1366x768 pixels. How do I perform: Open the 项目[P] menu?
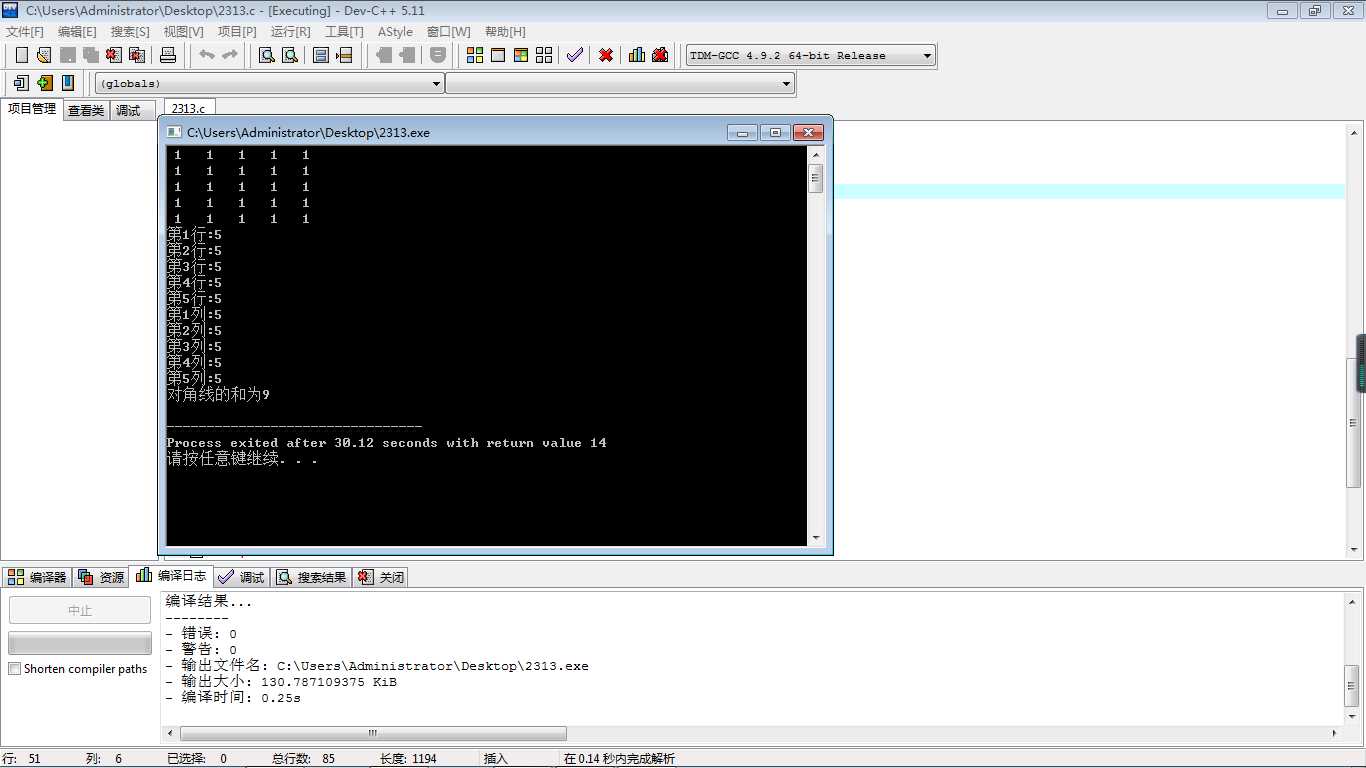(x=237, y=31)
